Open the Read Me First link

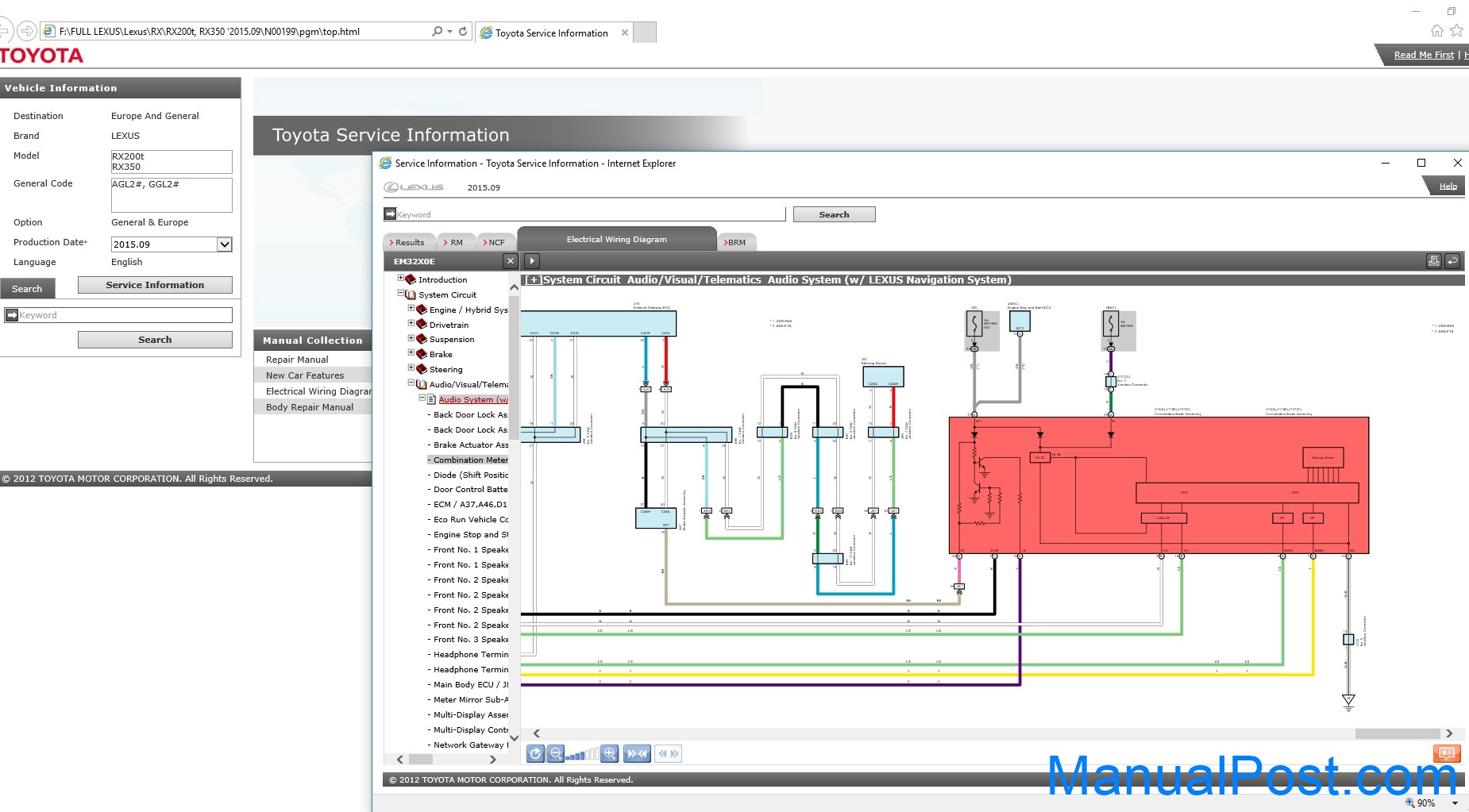click(1424, 55)
